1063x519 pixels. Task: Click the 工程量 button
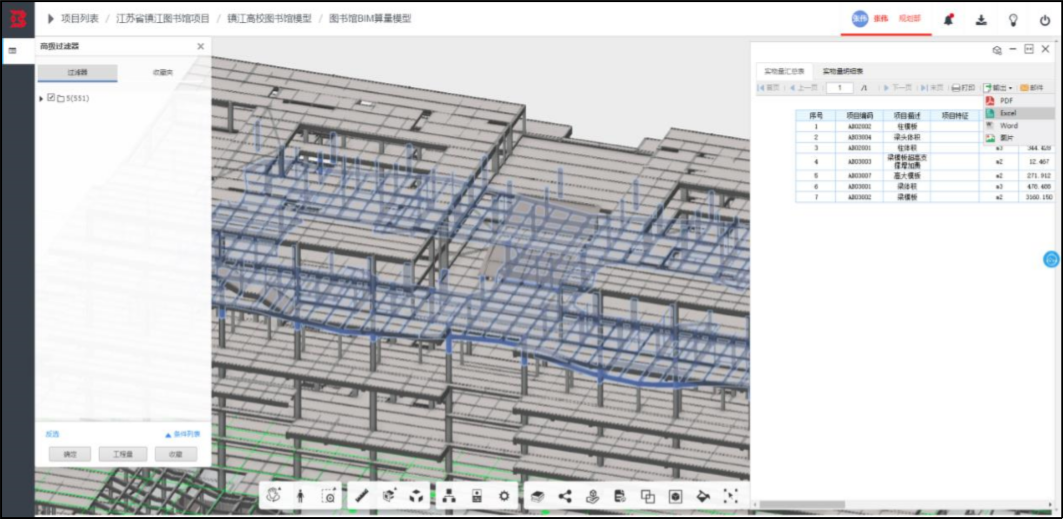coord(123,454)
